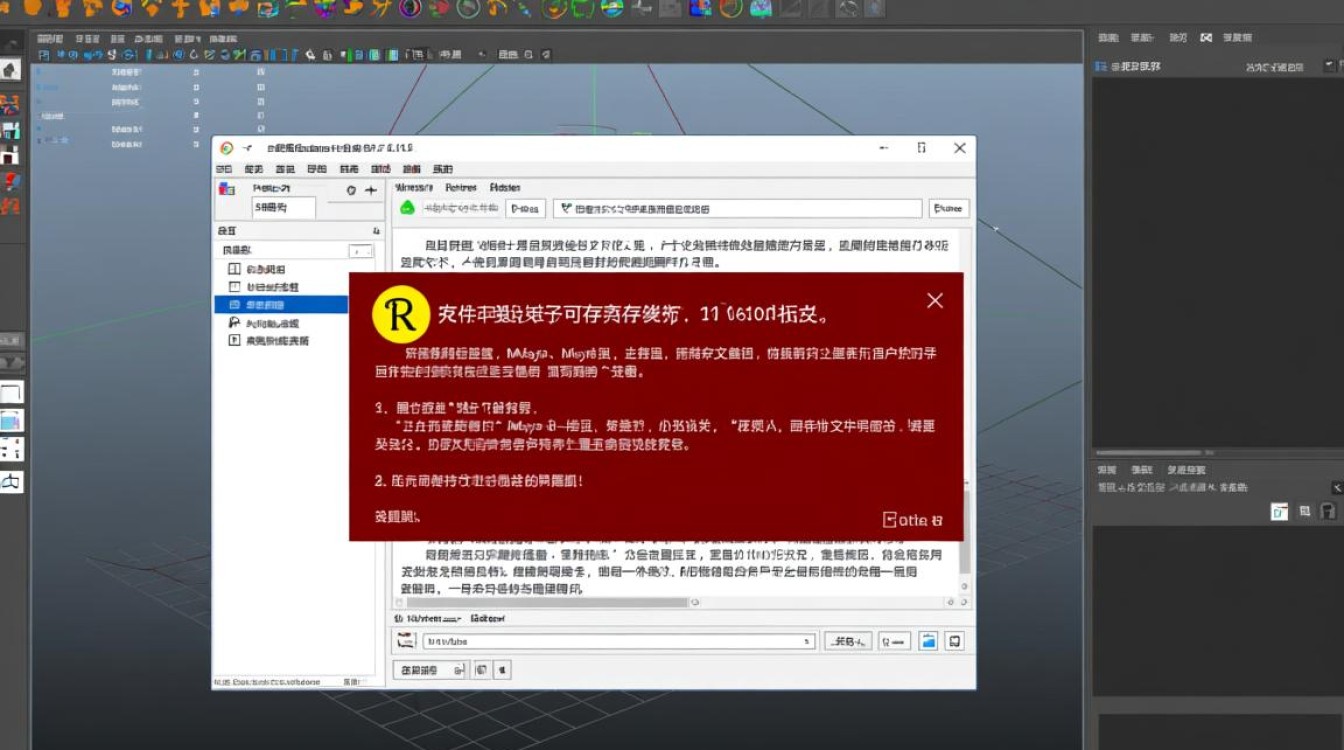This screenshot has height=750, width=1344.
Task: Click the highlighted white icon in Maya's lower-right panel
Action: point(1279,511)
